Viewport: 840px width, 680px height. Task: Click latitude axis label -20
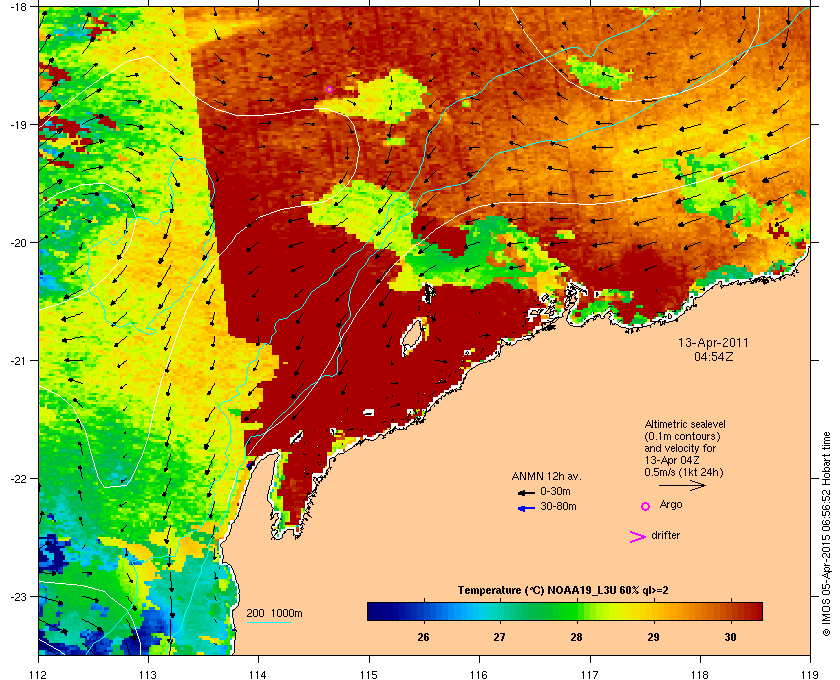(x=18, y=242)
